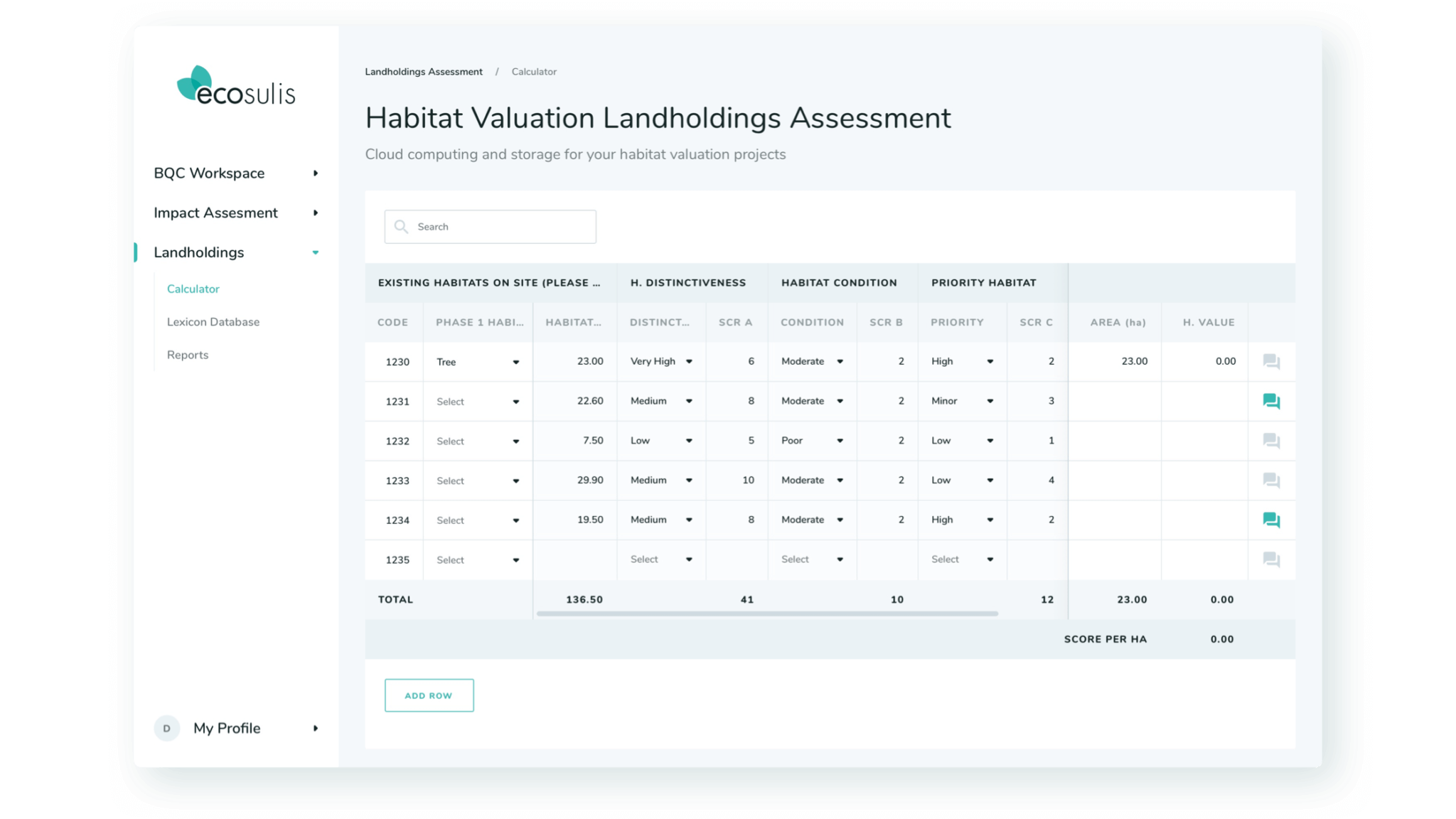
Task: Expand My Profile menu
Action: coord(316,728)
